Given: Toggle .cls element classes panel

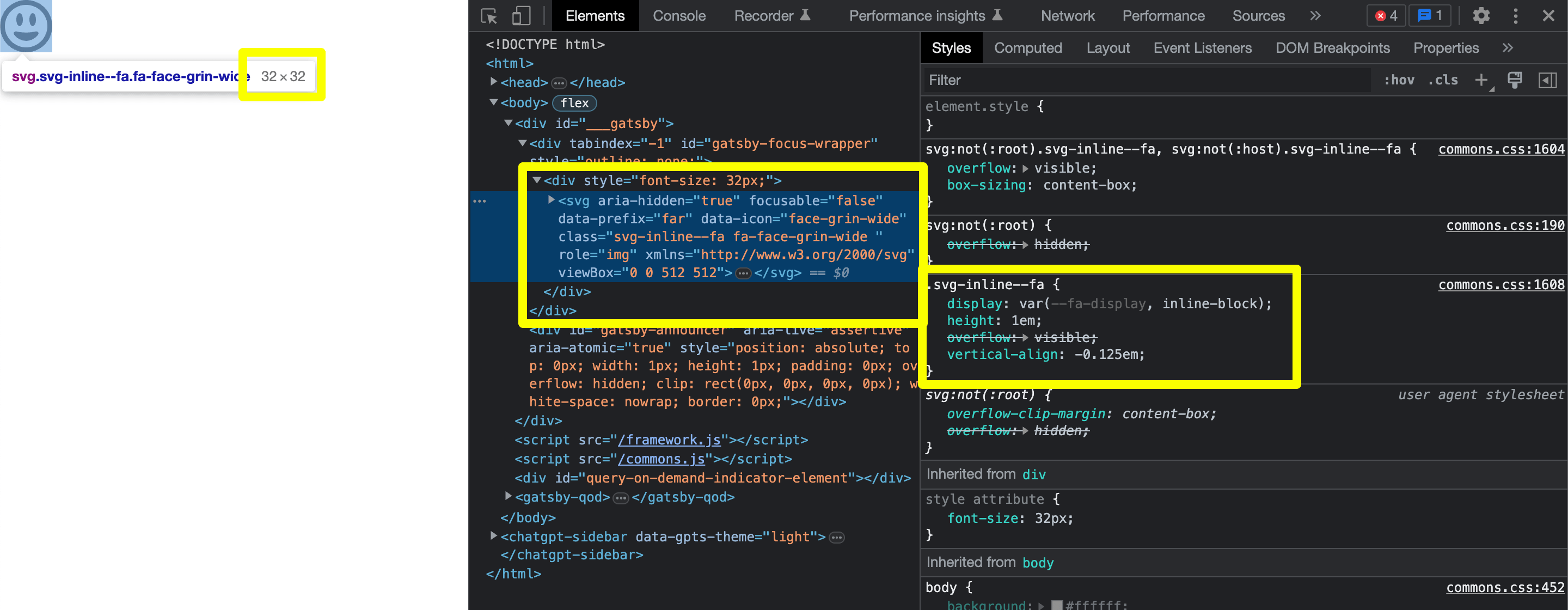Looking at the screenshot, I should pyautogui.click(x=1443, y=81).
